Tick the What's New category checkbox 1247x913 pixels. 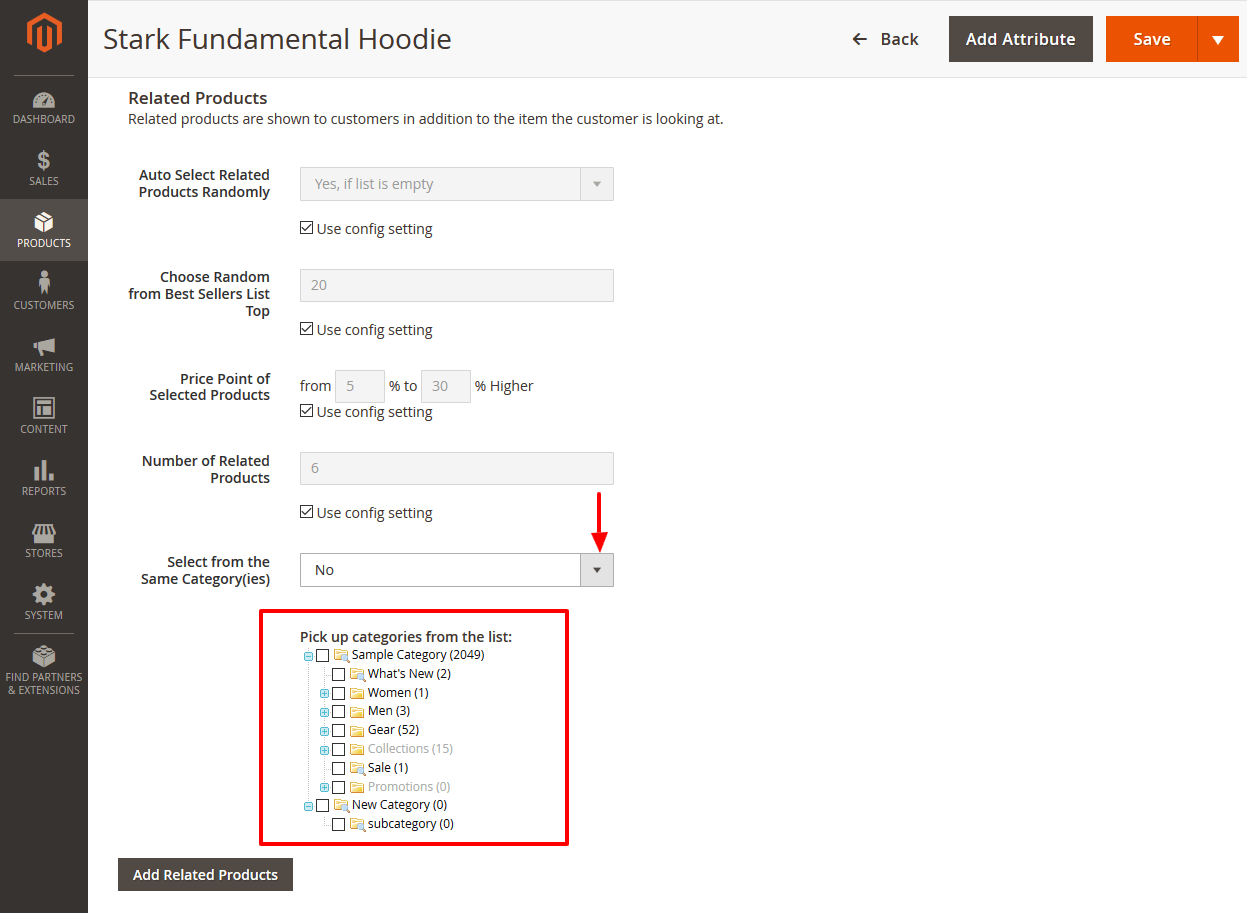point(338,675)
